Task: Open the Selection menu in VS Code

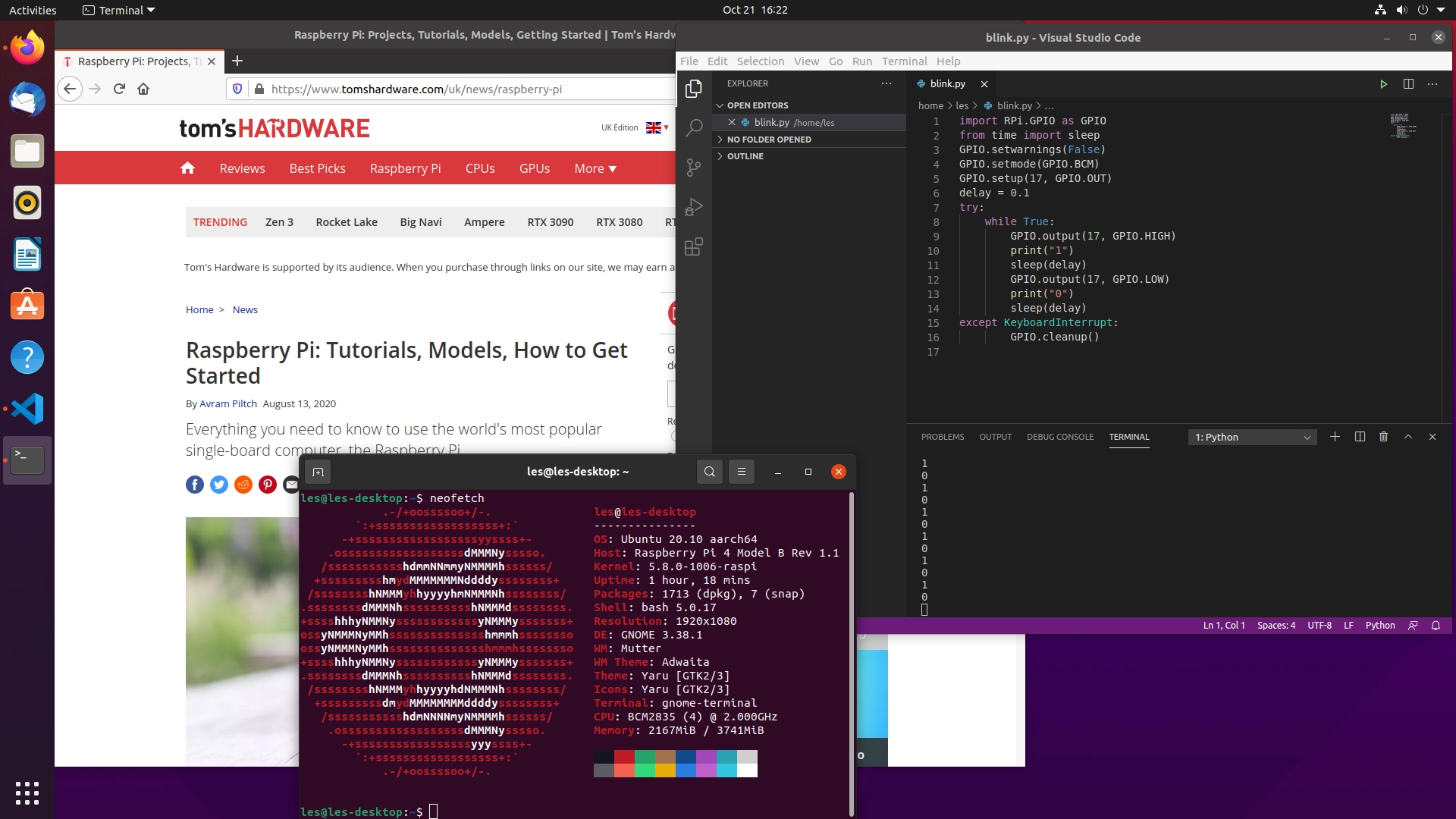Action: click(x=760, y=61)
